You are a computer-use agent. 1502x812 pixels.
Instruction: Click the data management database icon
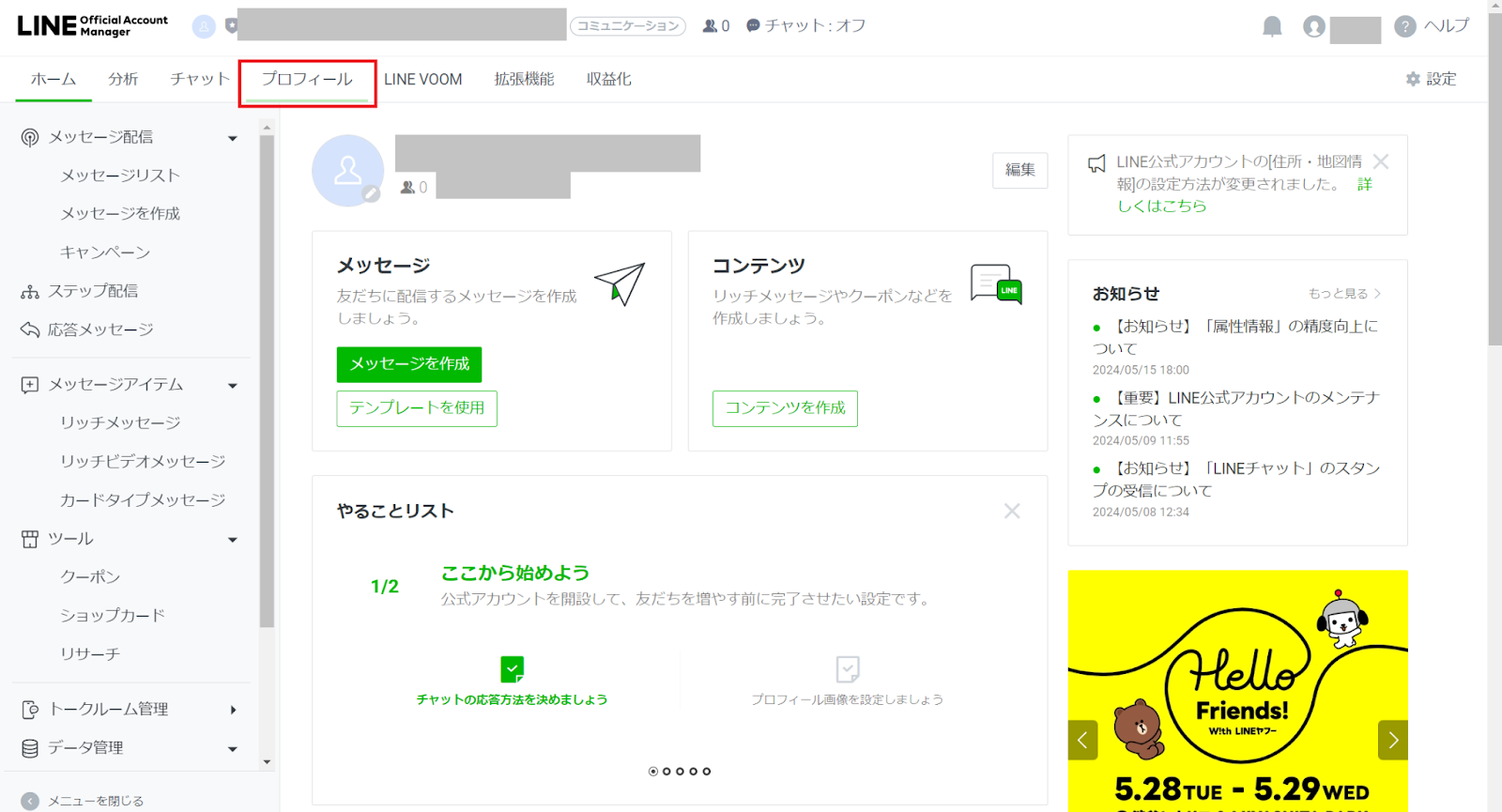tap(30, 748)
